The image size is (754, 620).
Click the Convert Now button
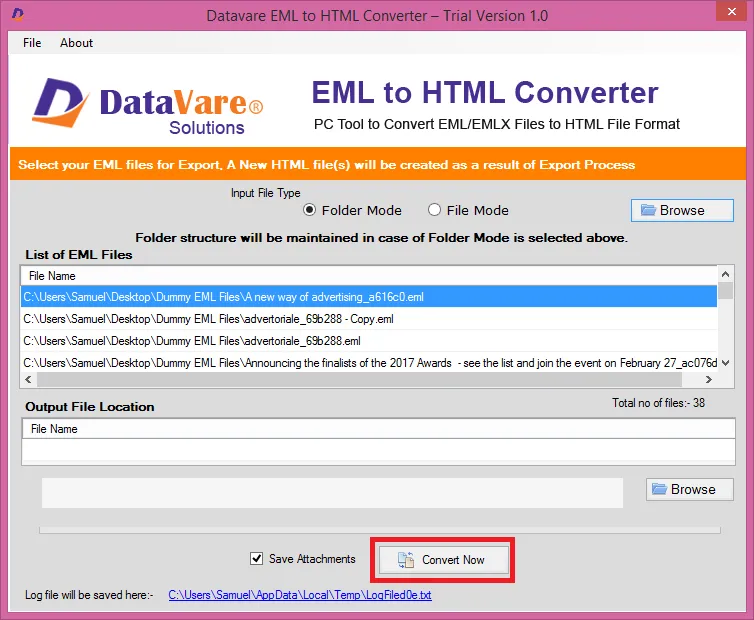tap(443, 560)
